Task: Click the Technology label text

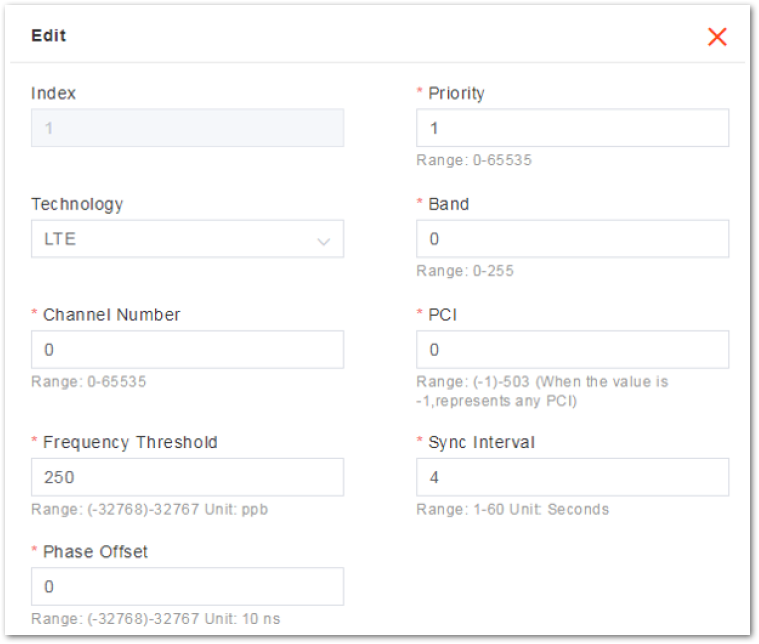Action: pyautogui.click(x=77, y=204)
